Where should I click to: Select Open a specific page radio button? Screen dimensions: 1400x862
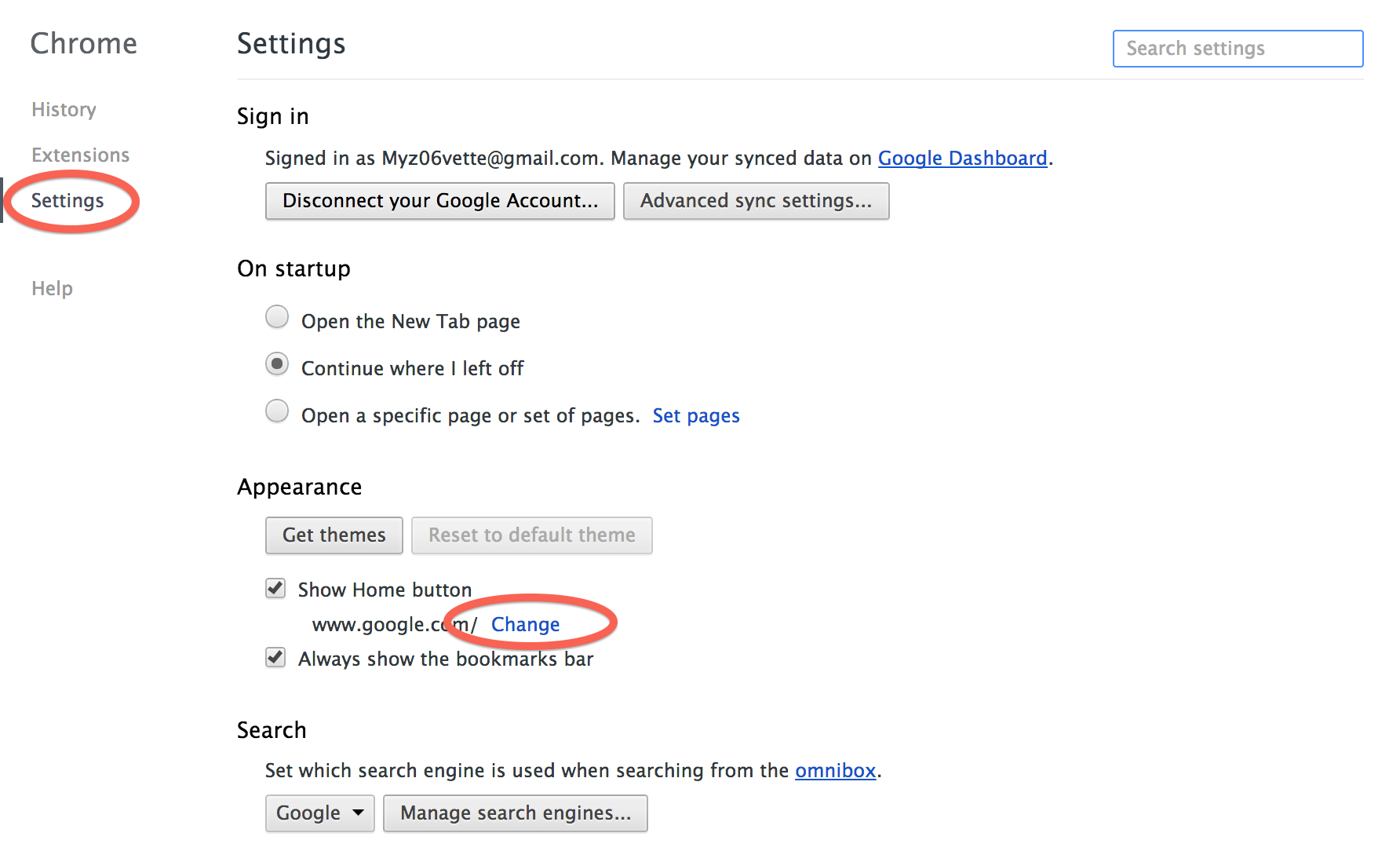tap(277, 411)
